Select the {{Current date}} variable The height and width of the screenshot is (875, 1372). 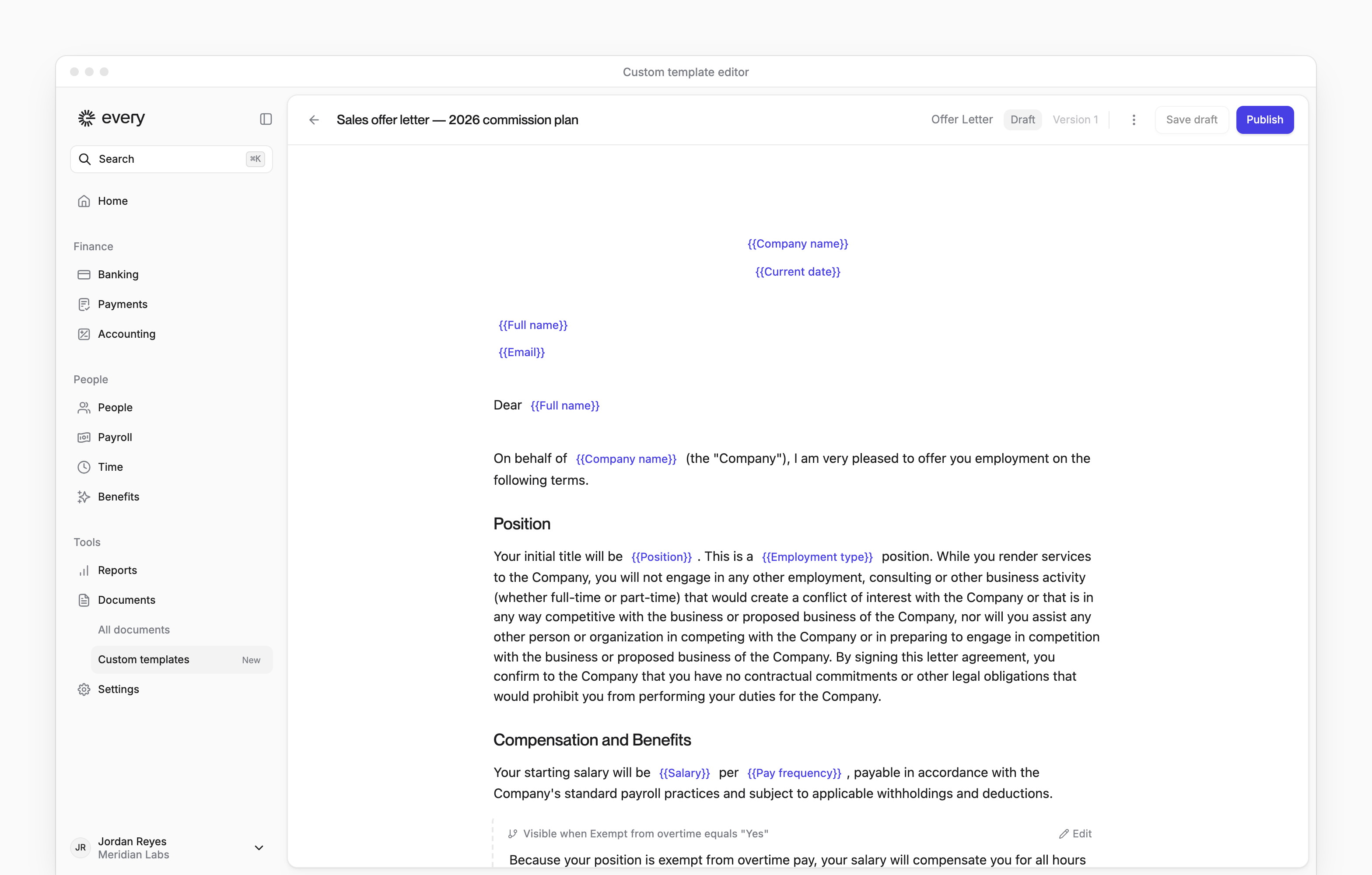(798, 272)
